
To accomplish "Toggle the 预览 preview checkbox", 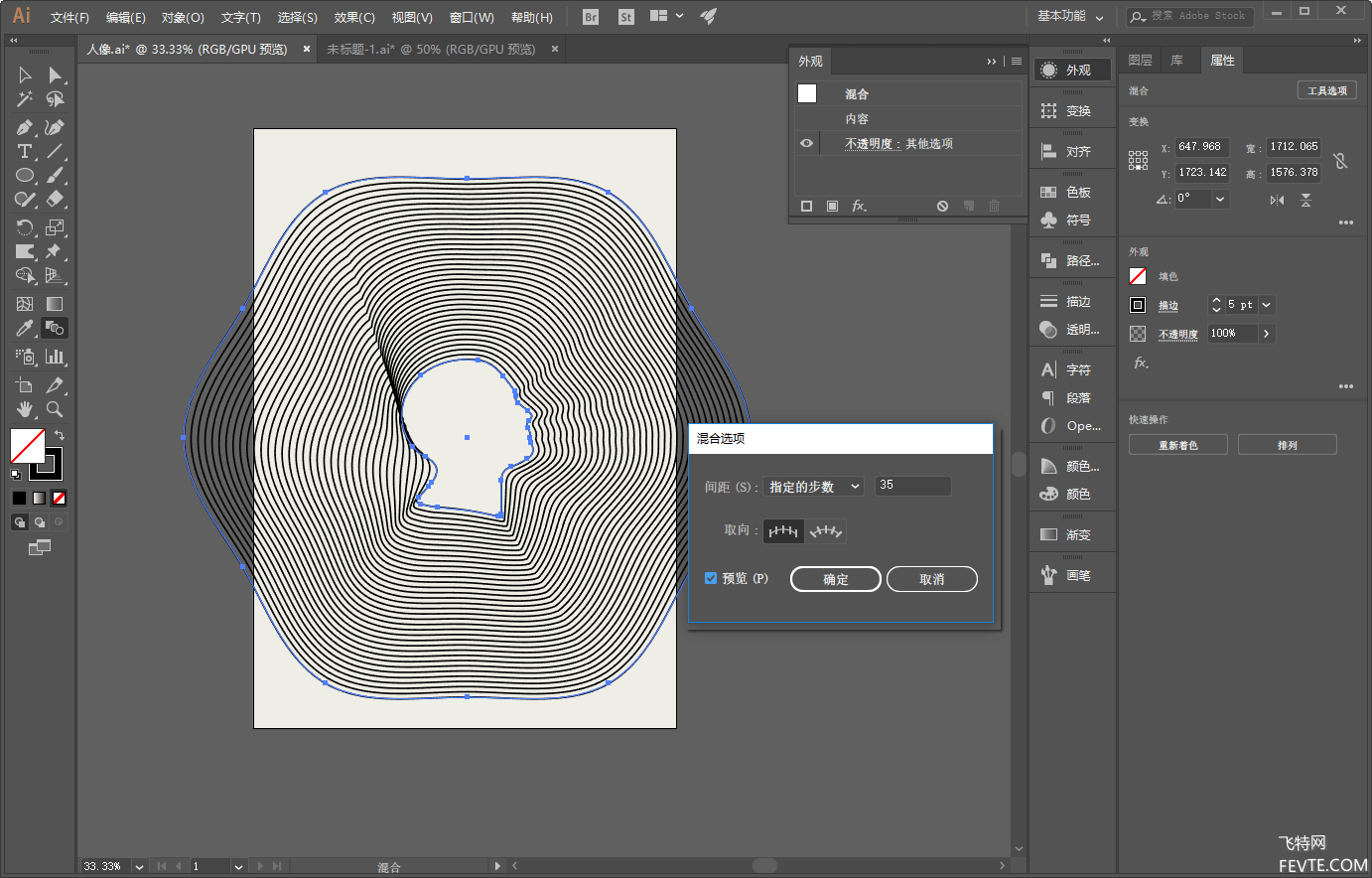I will 711,578.
